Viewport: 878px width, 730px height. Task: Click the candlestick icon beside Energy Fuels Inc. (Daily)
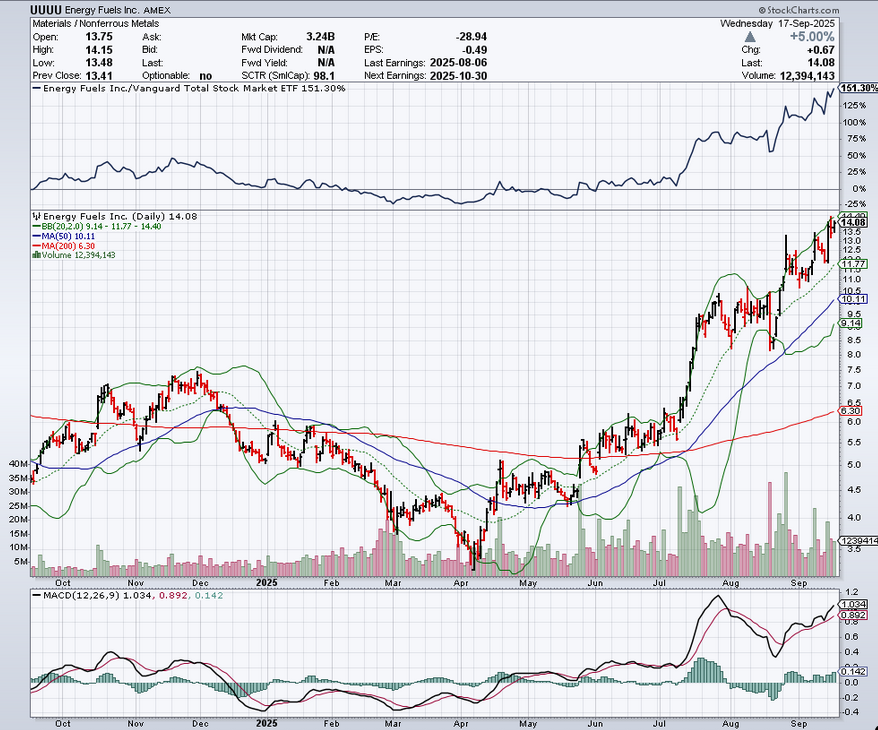[36, 215]
